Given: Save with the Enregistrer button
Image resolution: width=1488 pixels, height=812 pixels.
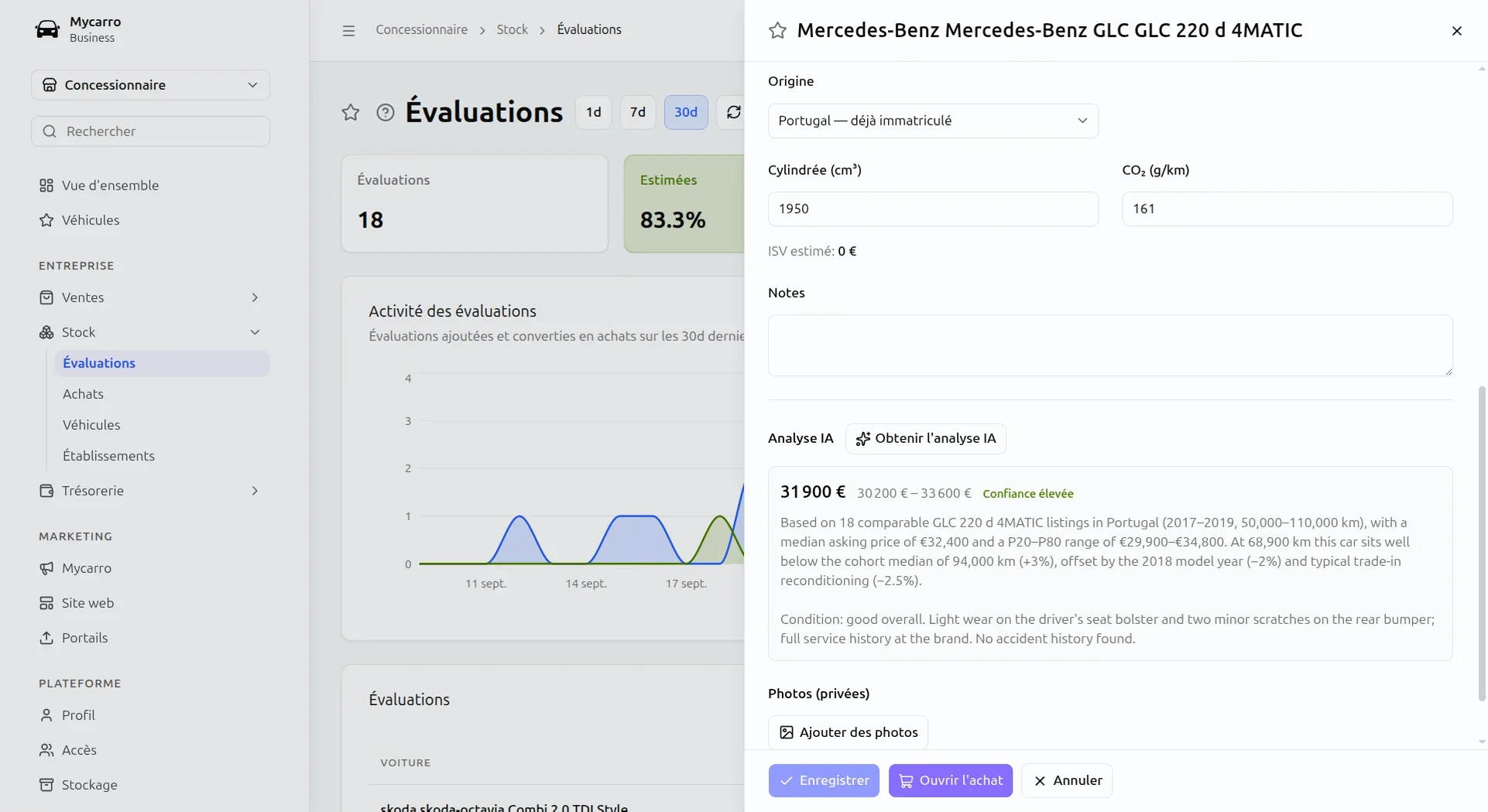Looking at the screenshot, I should [x=824, y=780].
